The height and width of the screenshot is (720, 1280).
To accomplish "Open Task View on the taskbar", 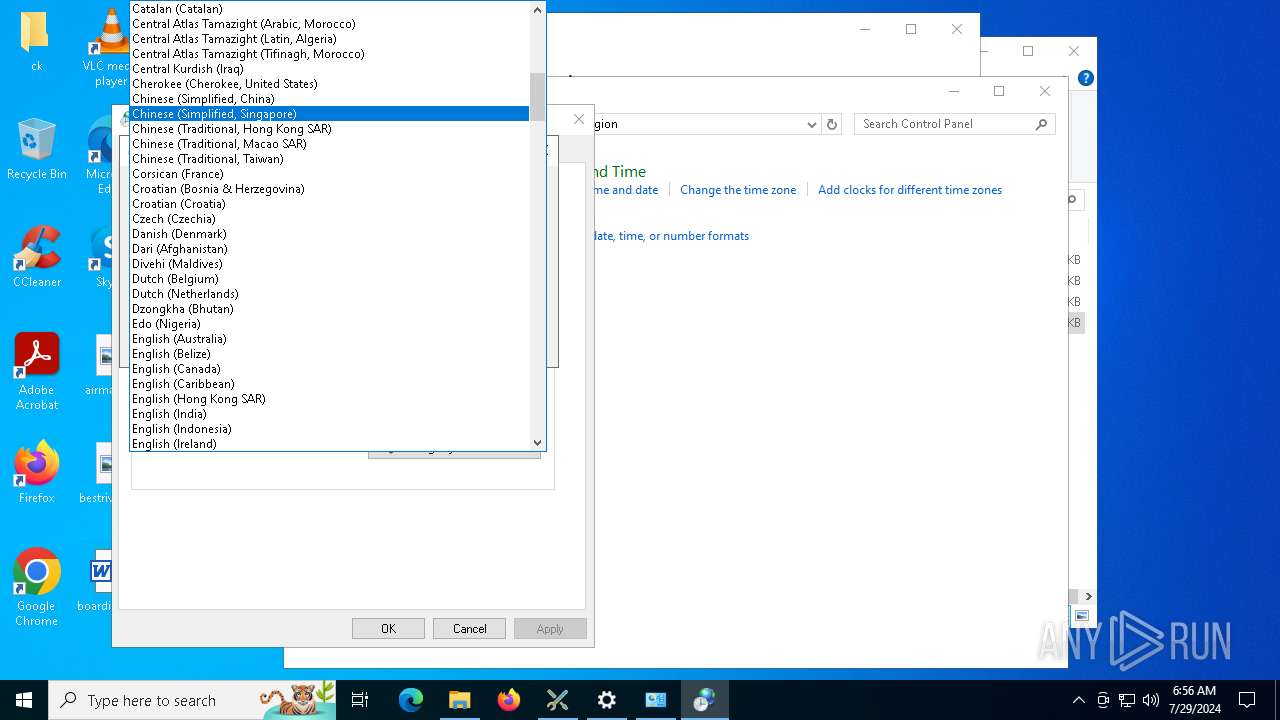I will pyautogui.click(x=360, y=700).
